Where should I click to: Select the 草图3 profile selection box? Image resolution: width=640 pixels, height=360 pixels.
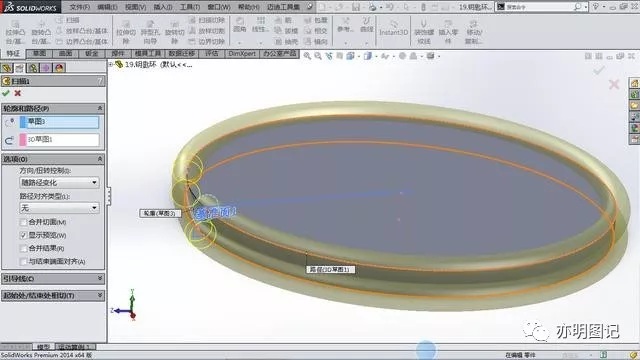(x=59, y=122)
